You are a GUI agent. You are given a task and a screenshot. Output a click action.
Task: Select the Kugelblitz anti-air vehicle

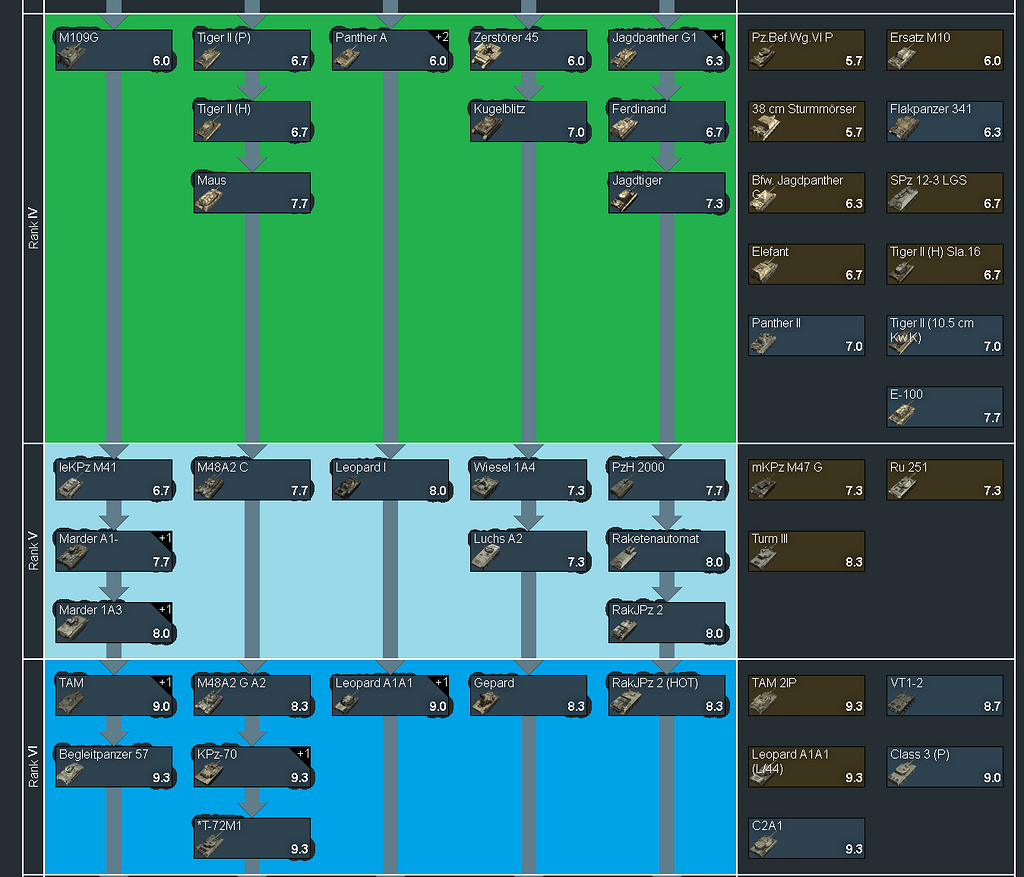pyautogui.click(x=529, y=120)
